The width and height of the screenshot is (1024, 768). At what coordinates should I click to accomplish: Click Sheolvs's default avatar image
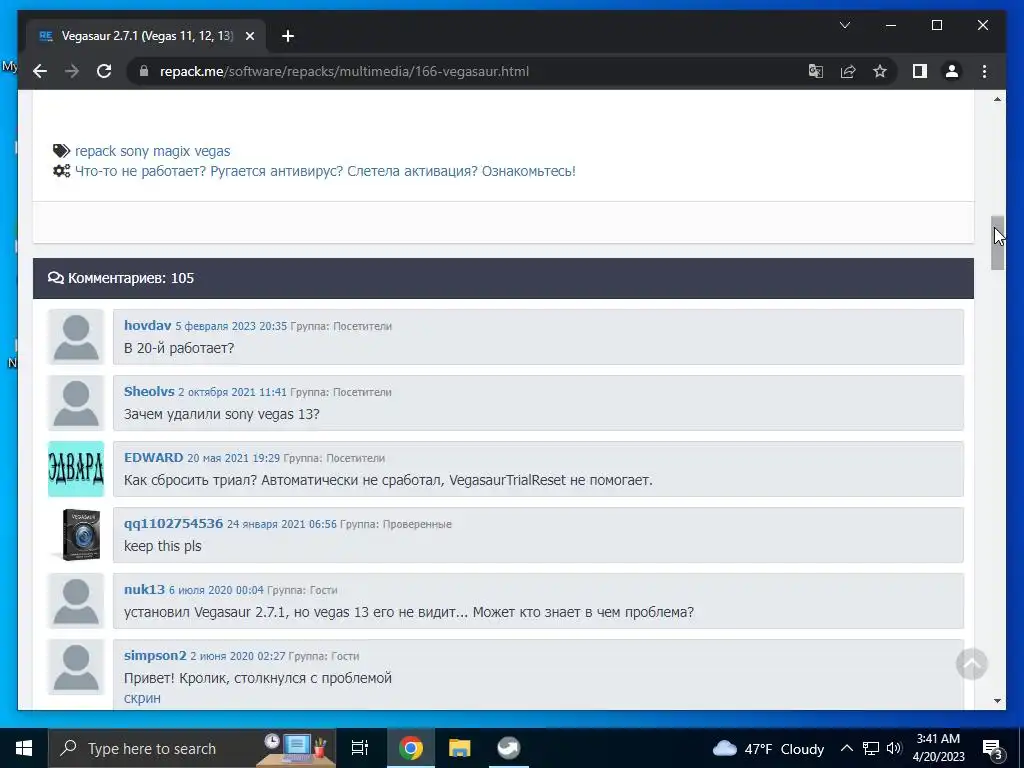(76, 403)
